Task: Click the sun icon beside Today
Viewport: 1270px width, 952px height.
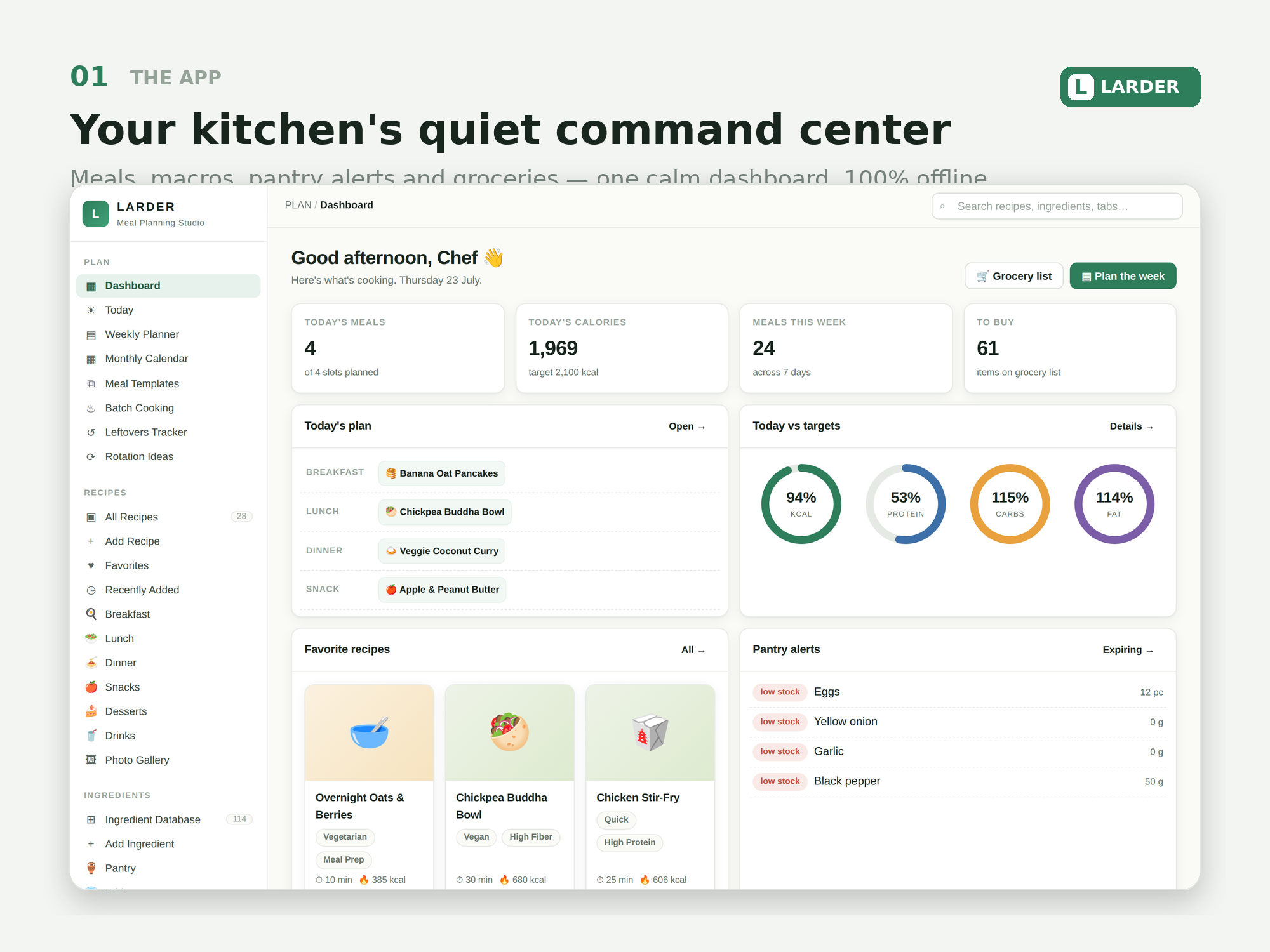Action: [x=91, y=310]
